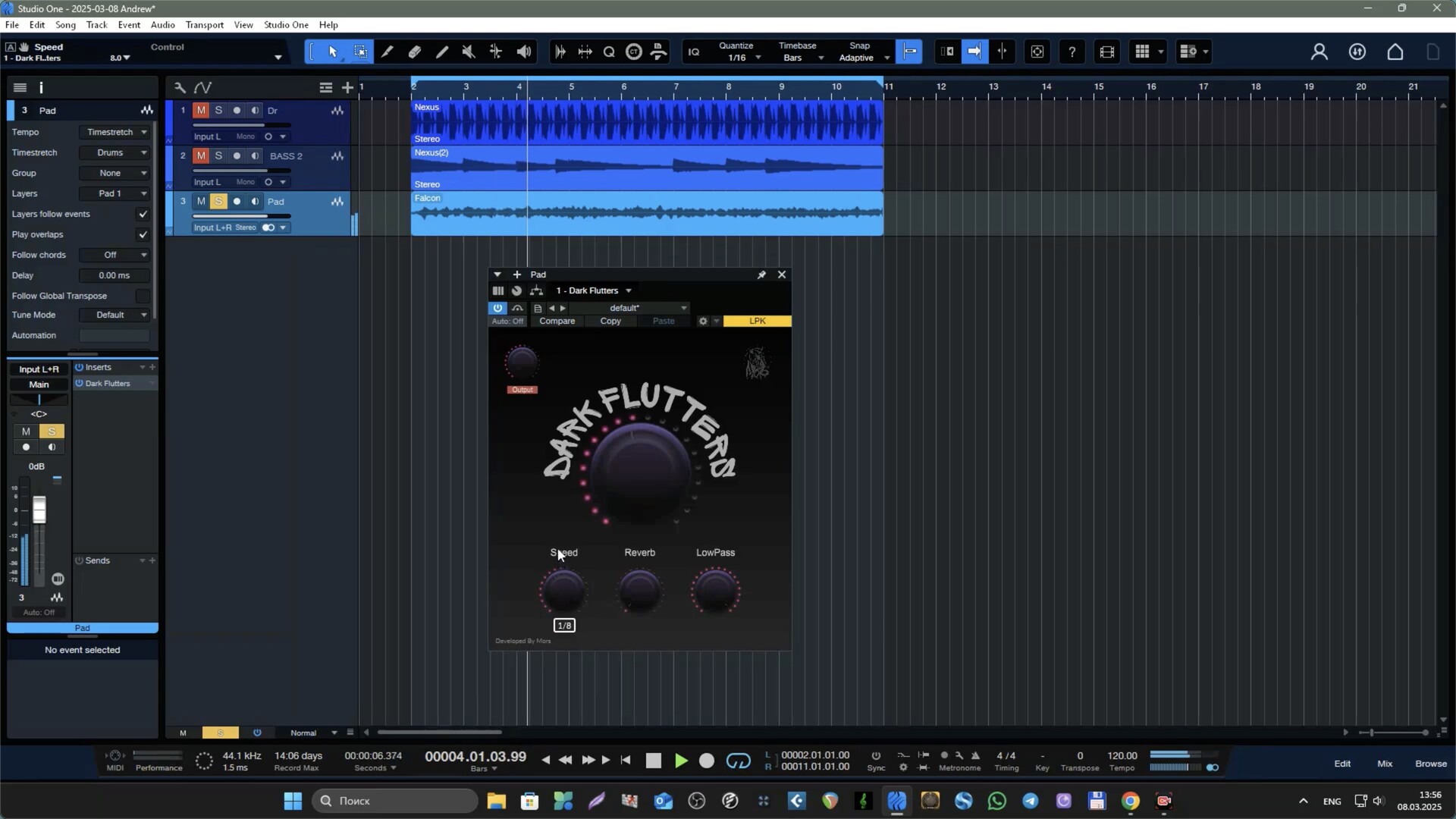
Task: Select the Bend tool
Action: [496, 52]
